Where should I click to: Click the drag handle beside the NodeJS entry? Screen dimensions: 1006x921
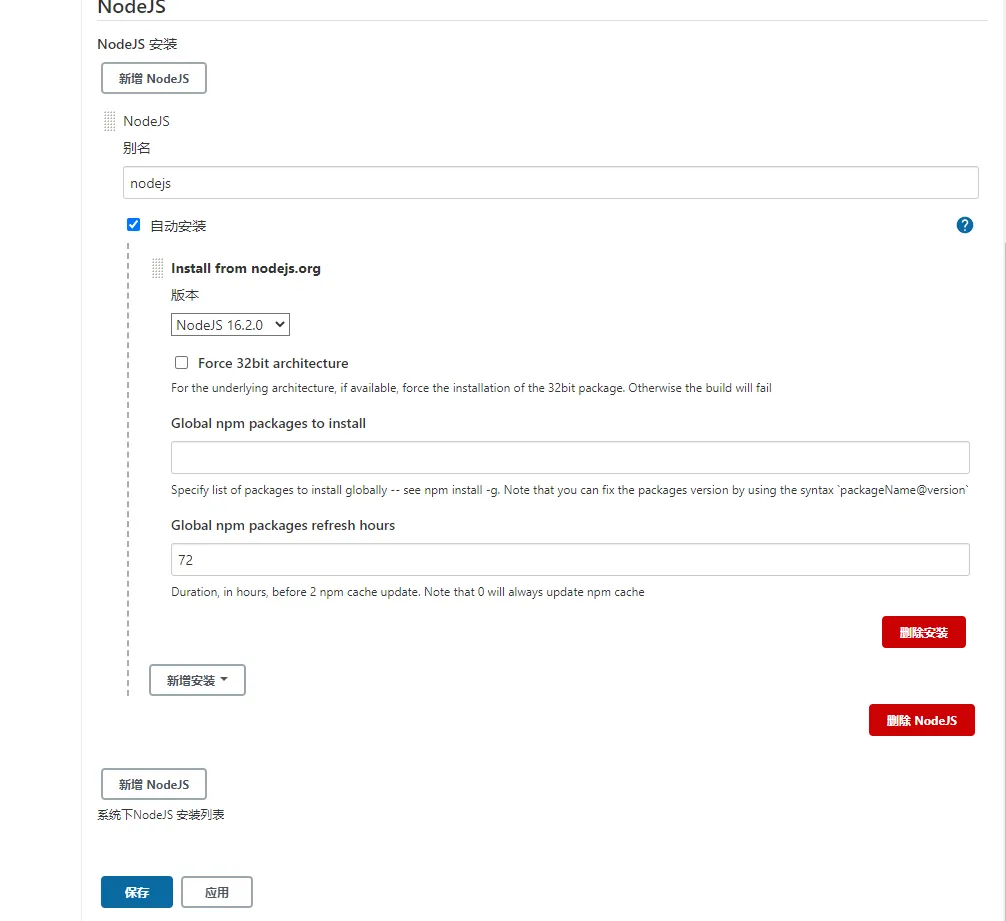click(x=110, y=121)
